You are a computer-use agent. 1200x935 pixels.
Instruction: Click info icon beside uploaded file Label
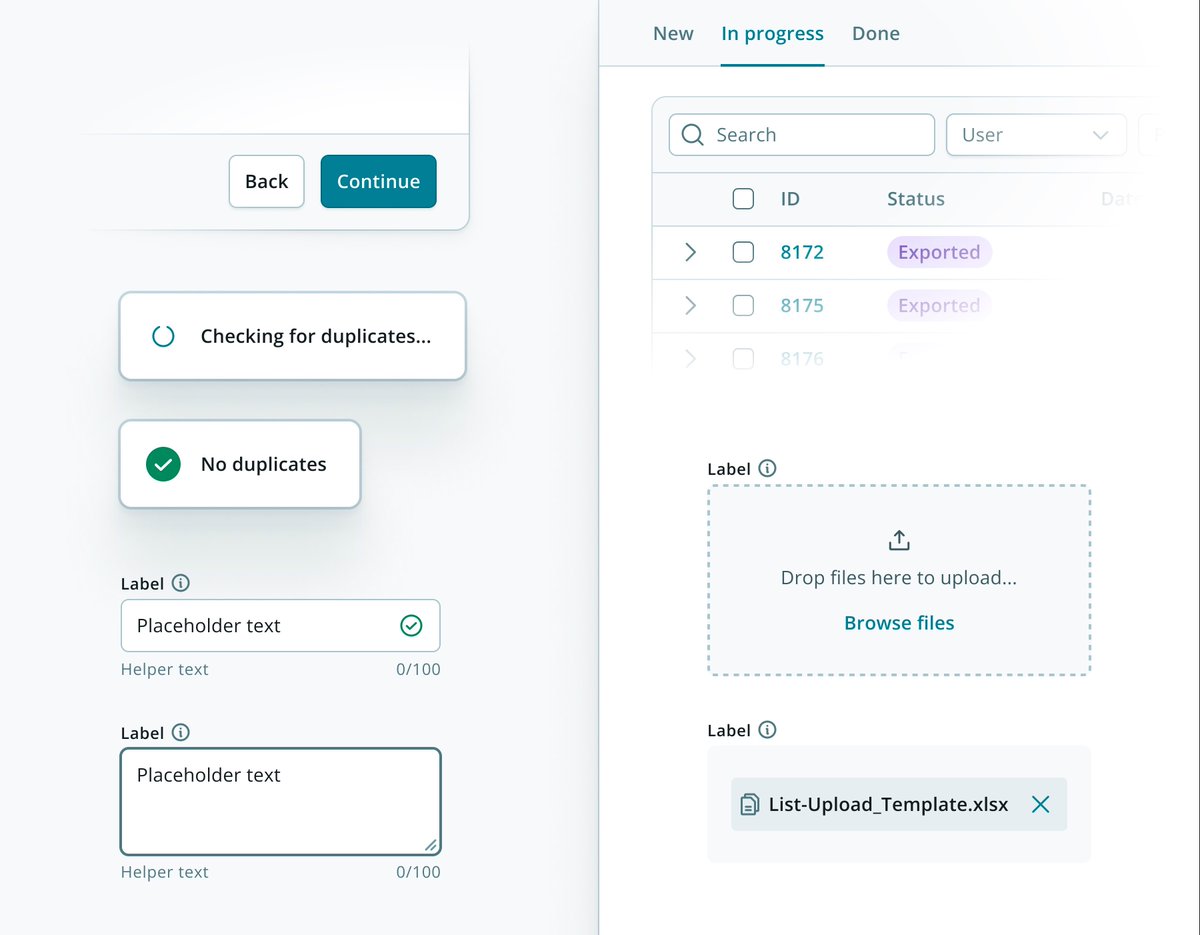(x=767, y=730)
